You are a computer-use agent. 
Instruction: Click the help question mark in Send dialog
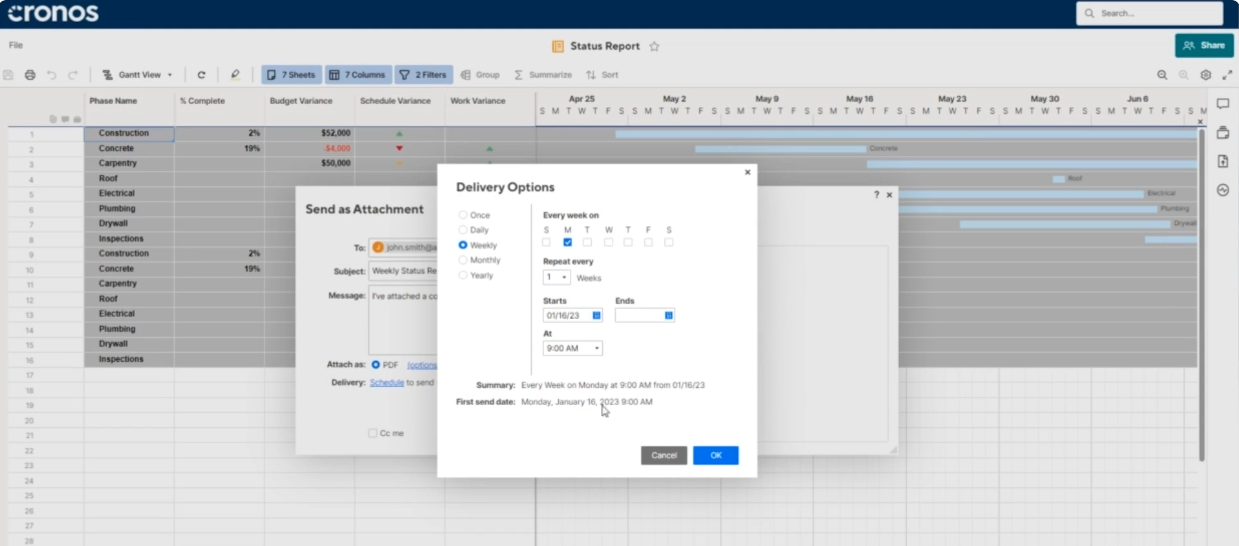pos(877,195)
